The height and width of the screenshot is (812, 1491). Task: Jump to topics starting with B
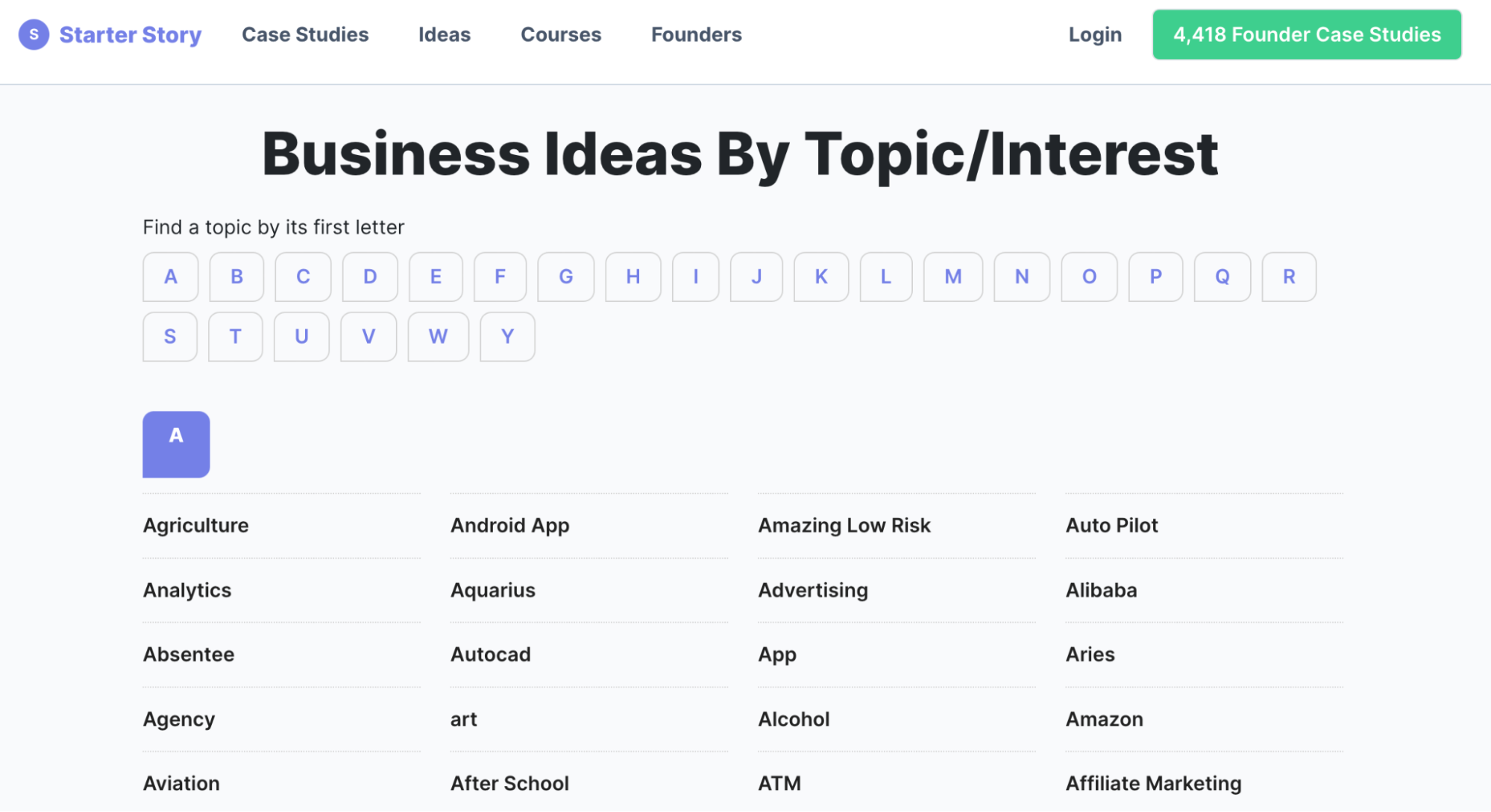(236, 277)
